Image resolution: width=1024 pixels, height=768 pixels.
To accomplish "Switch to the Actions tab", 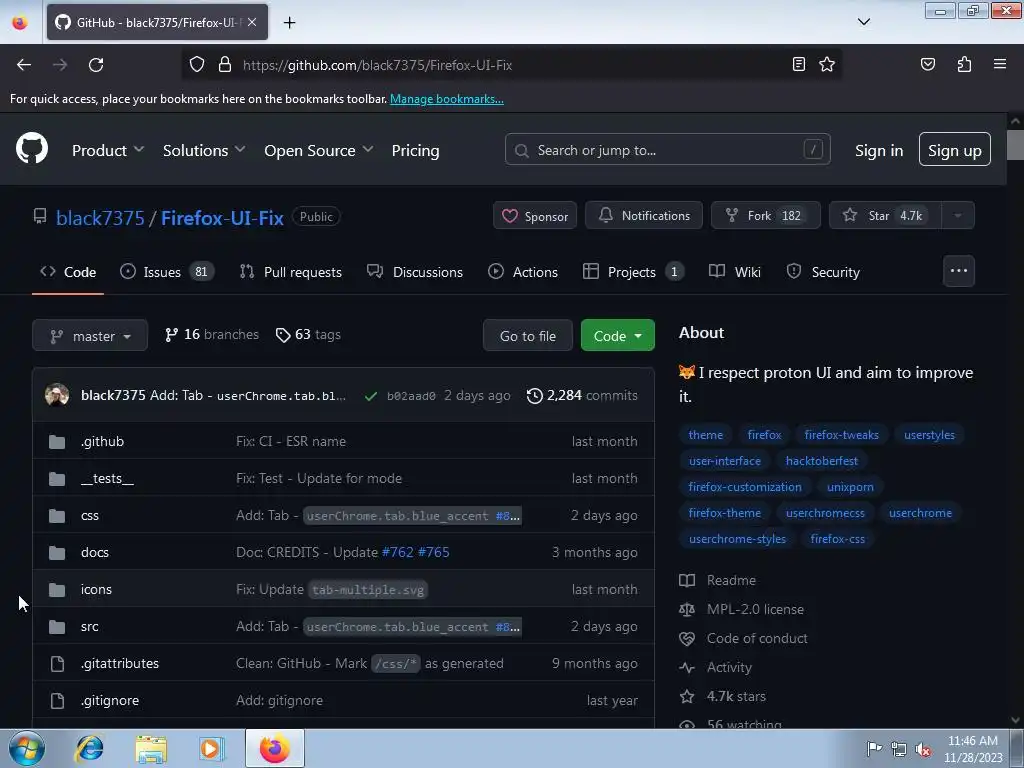I will tap(522, 272).
